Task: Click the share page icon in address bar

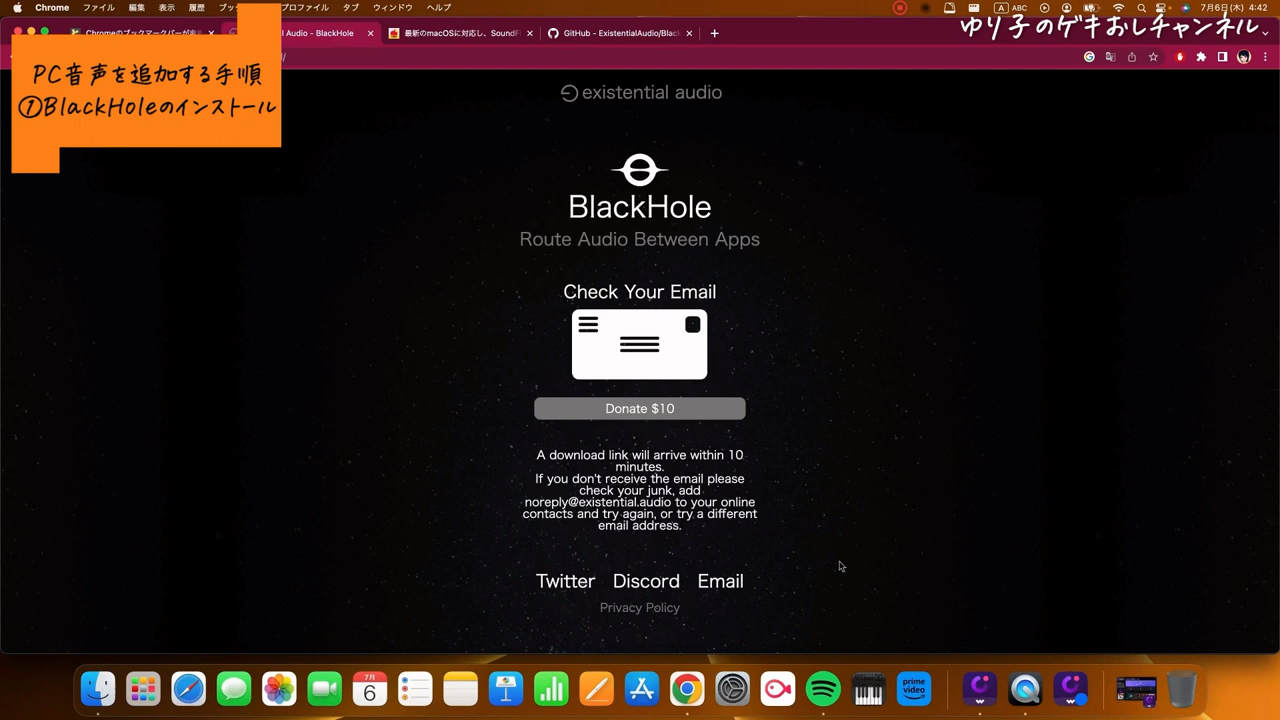Action: point(1132,57)
